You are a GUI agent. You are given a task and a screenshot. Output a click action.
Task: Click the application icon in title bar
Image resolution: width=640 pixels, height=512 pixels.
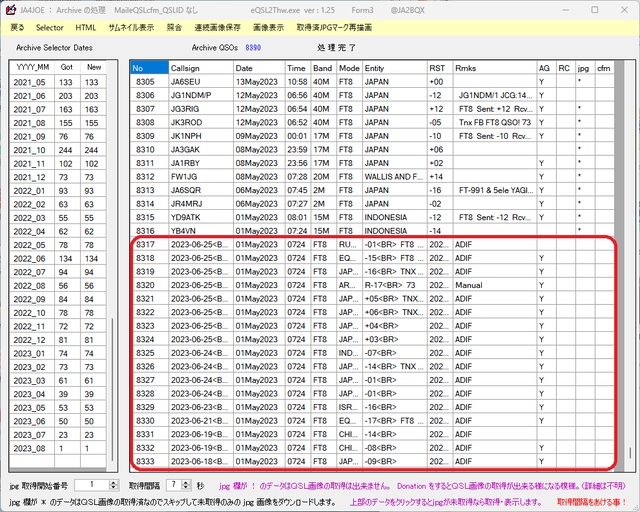click(11, 10)
